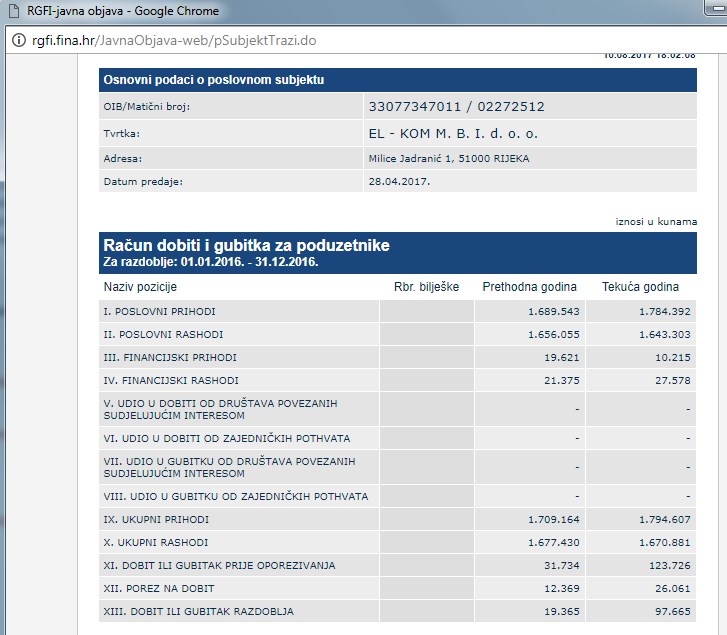
Task: Click previous year value 1.709.164 for Ukupni prihodi
Action: [x=546, y=520]
